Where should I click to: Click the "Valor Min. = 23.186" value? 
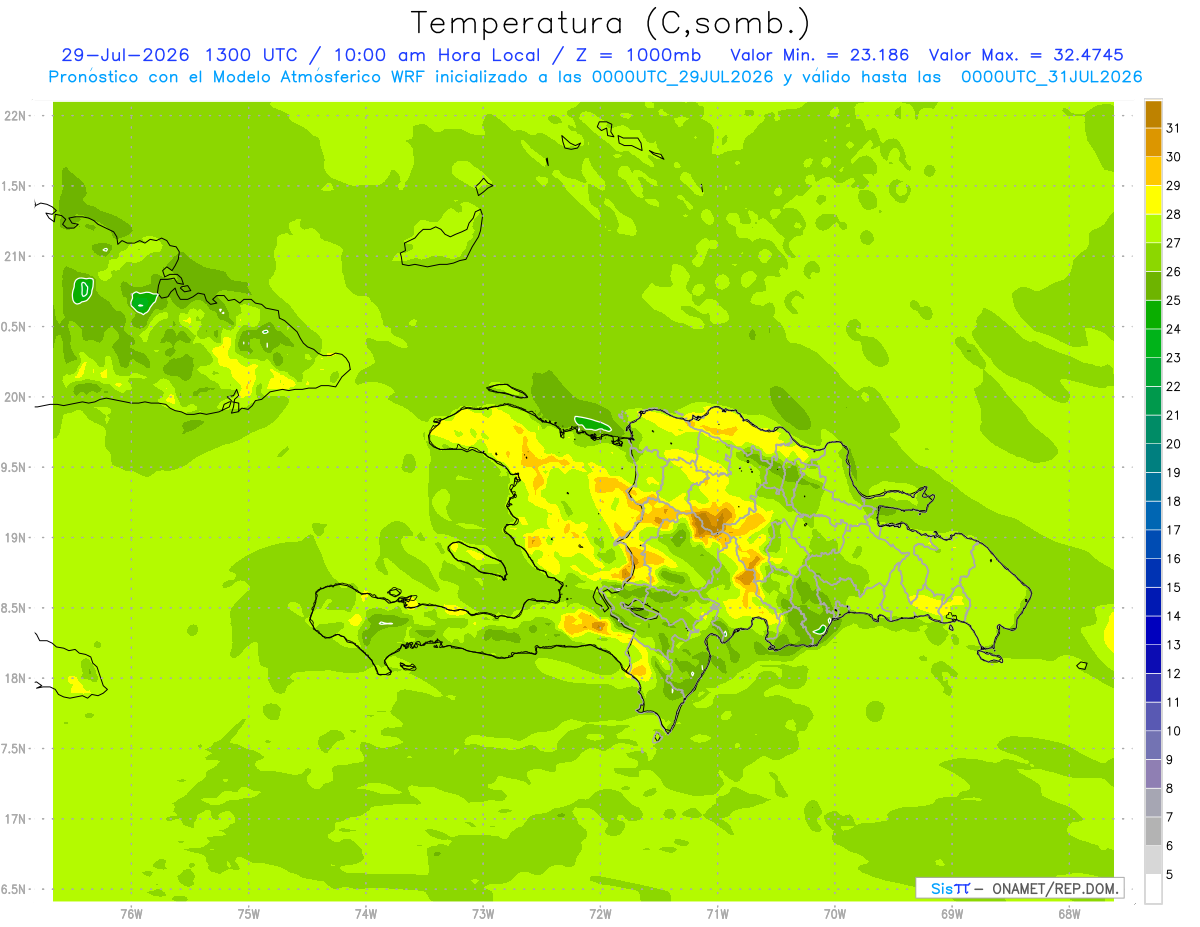tap(820, 55)
